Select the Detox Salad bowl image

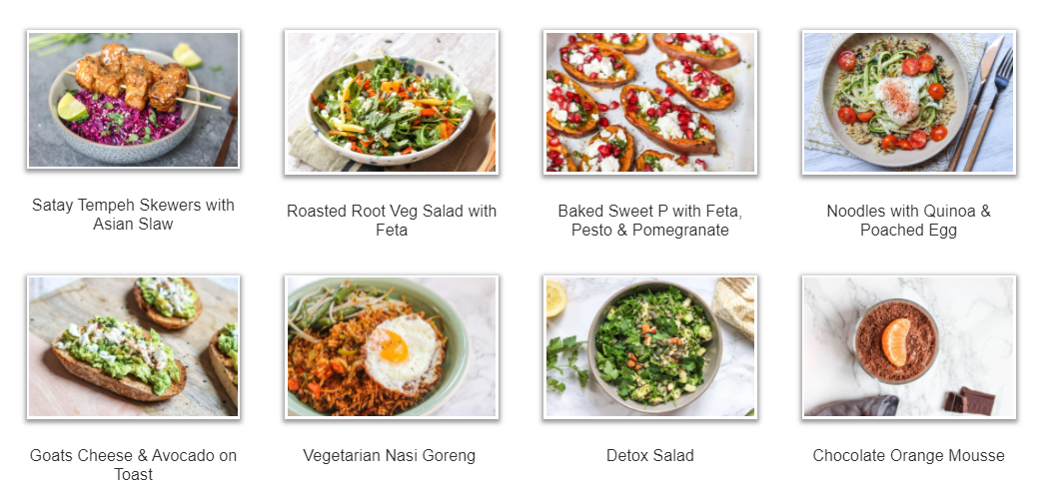tap(650, 347)
